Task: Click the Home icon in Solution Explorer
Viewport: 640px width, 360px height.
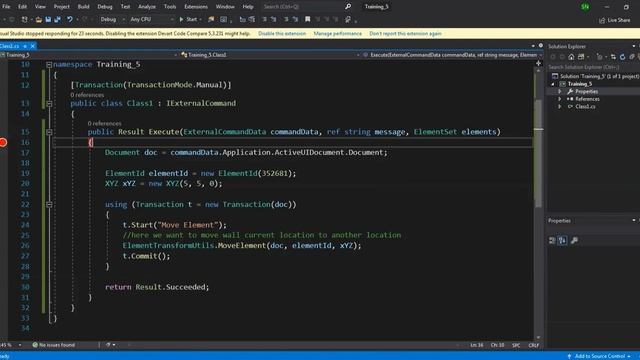Action: [571, 57]
